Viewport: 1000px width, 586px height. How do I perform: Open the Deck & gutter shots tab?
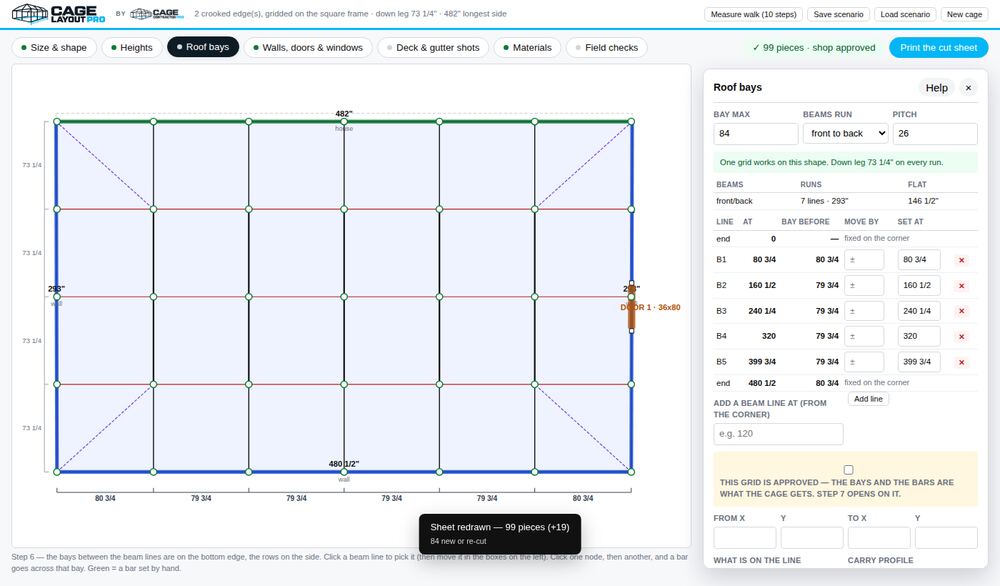[433, 47]
